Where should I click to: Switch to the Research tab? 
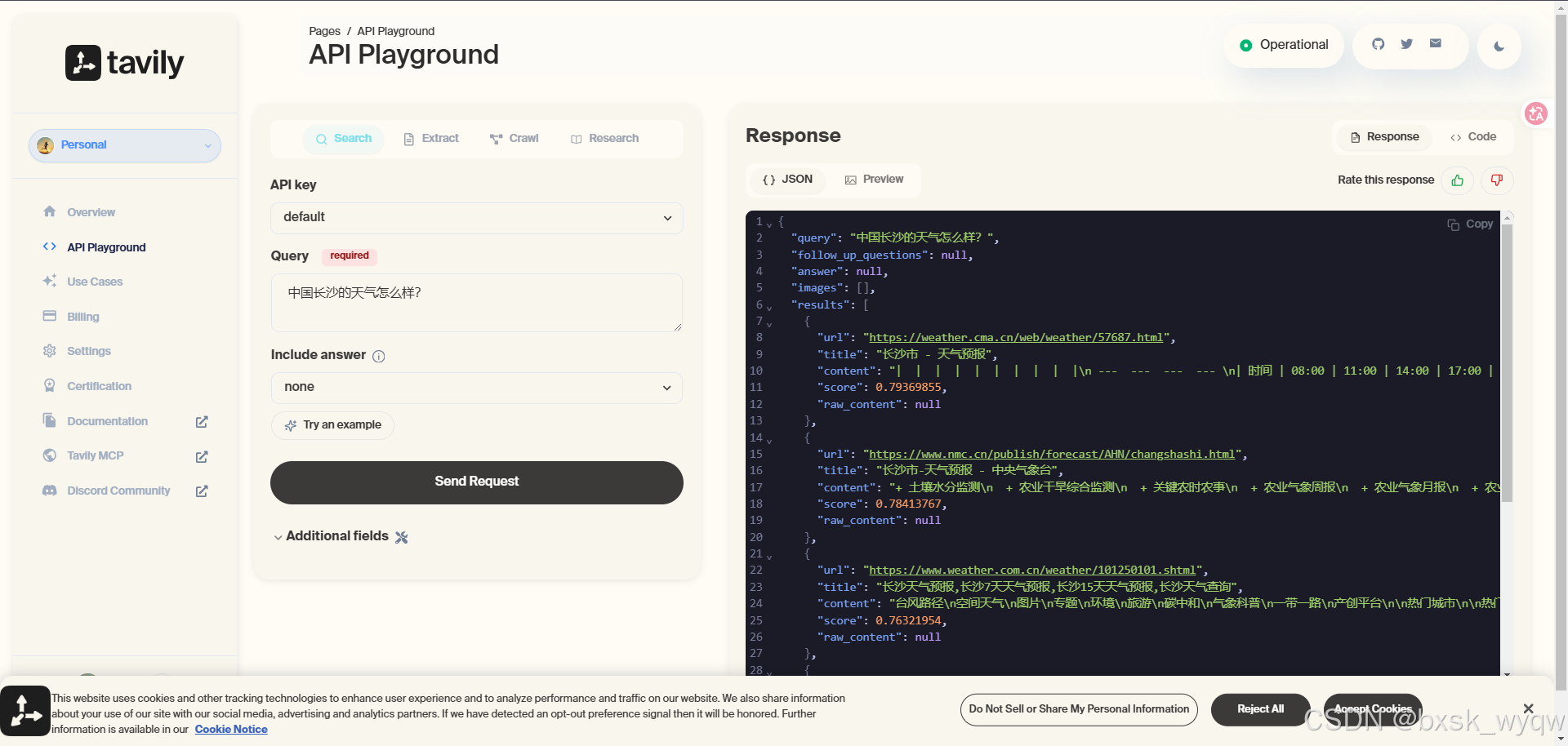coord(605,139)
